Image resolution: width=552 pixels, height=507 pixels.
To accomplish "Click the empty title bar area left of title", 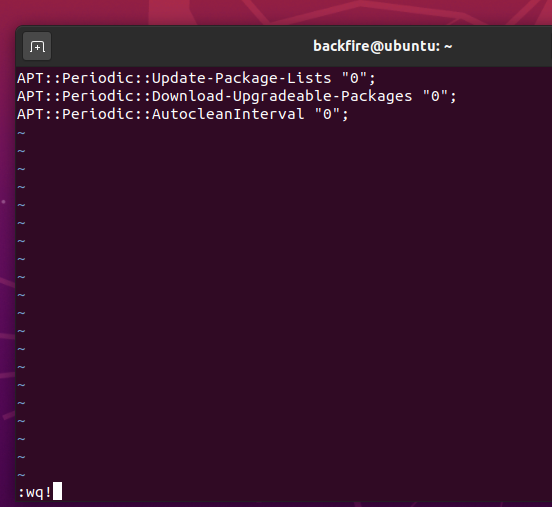I will click(x=176, y=46).
